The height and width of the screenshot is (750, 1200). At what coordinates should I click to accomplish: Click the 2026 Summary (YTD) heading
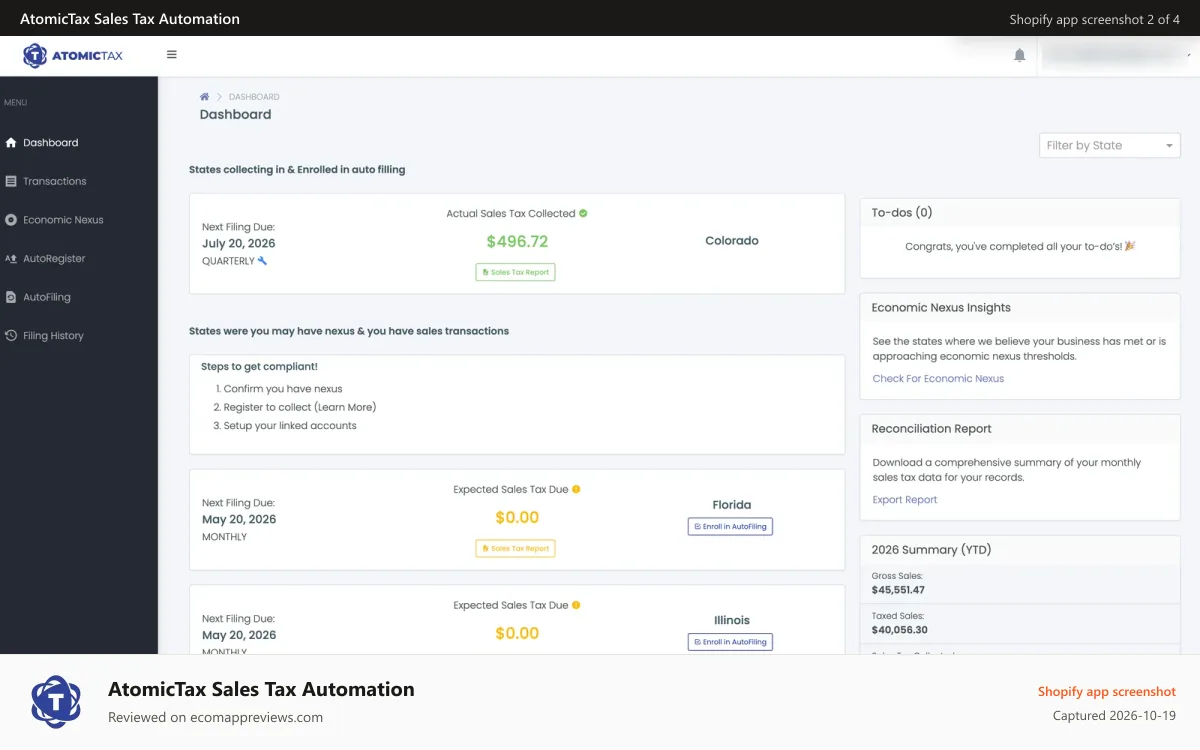click(x=931, y=549)
